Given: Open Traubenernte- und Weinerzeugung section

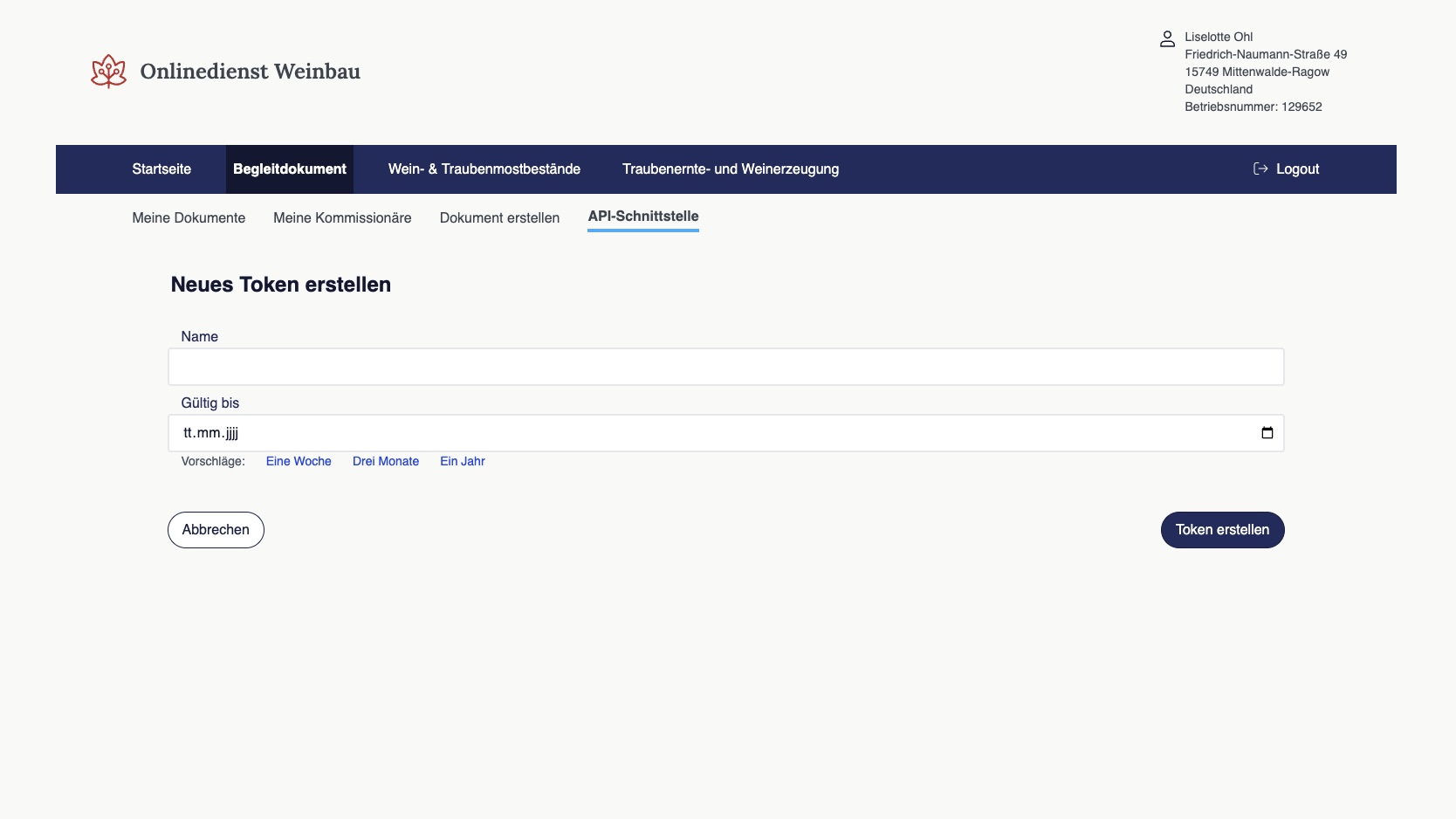Looking at the screenshot, I should (730, 169).
